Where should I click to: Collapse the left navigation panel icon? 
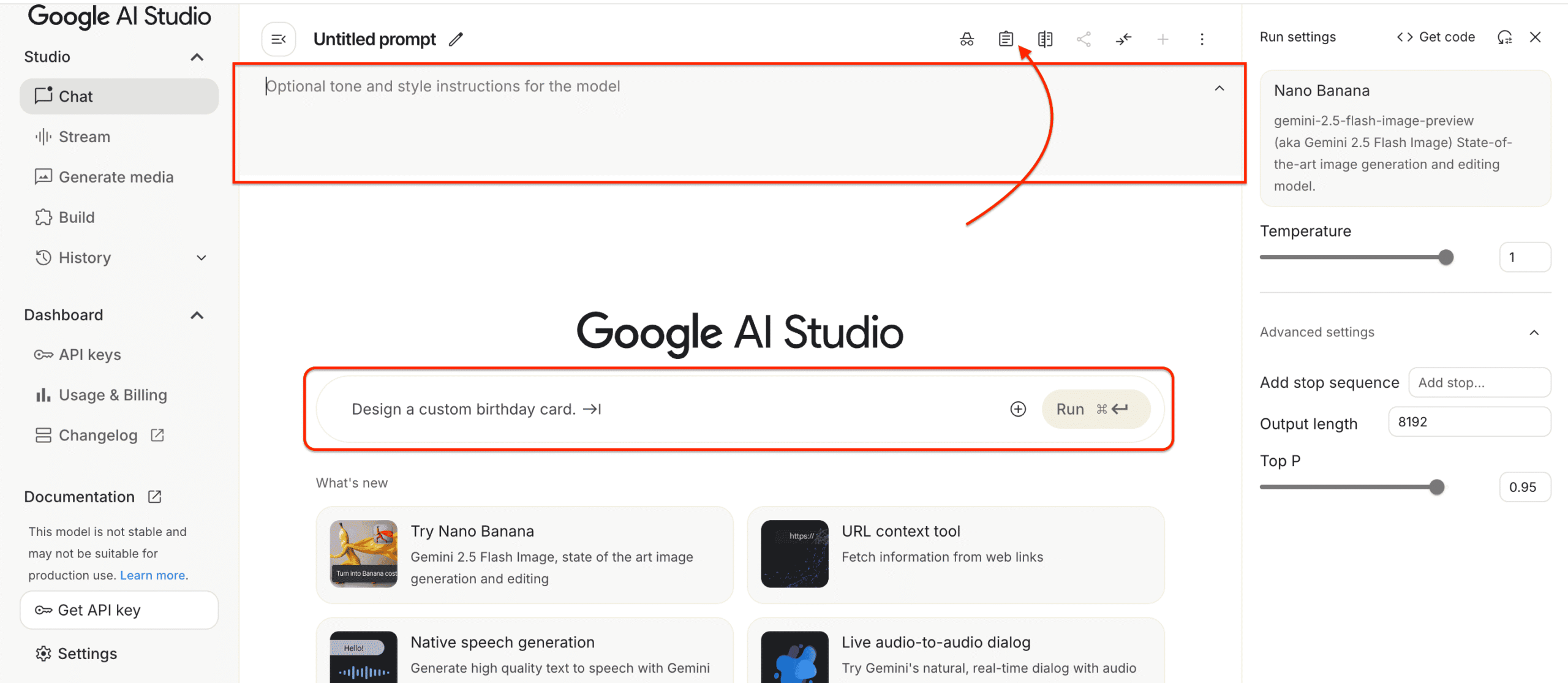click(279, 39)
